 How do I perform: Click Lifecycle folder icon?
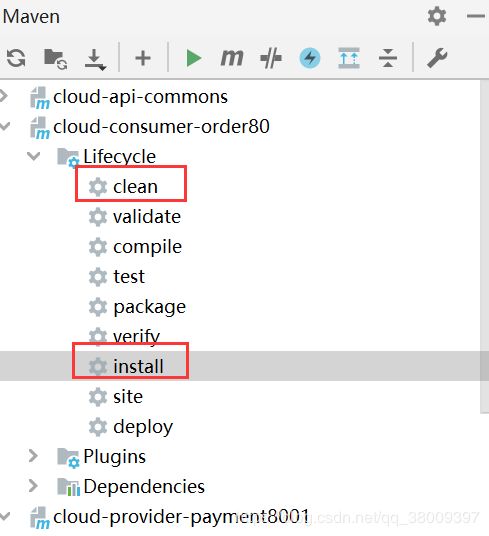68,158
